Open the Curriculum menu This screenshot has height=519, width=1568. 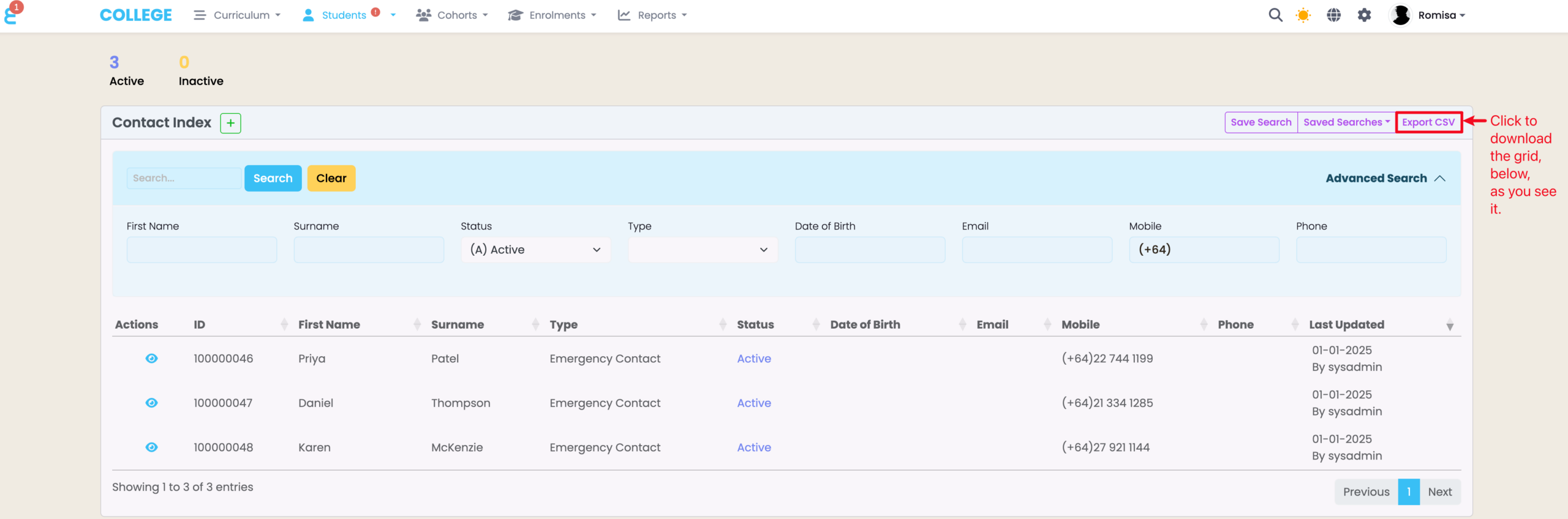pos(237,15)
